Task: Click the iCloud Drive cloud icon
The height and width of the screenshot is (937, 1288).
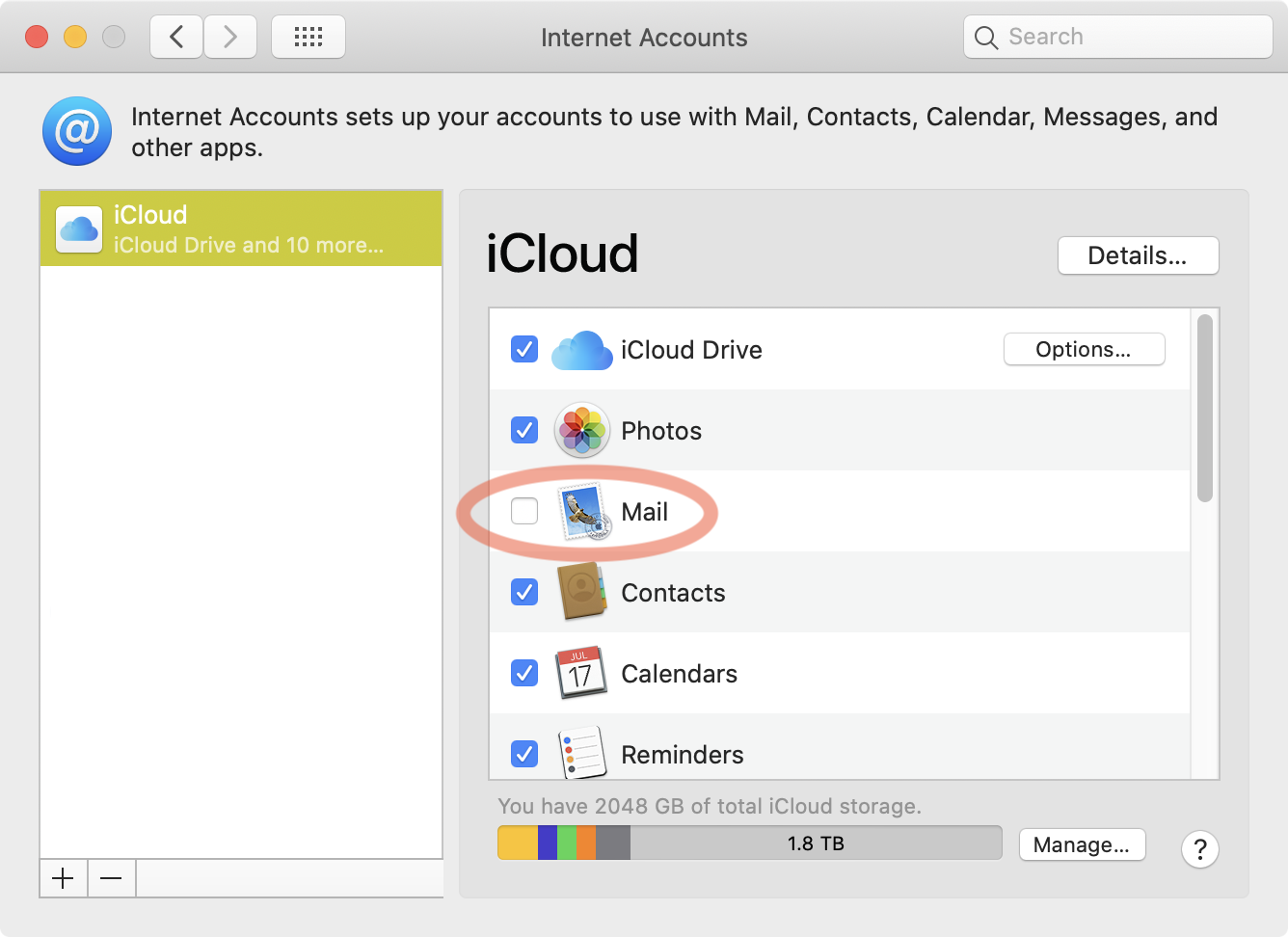Action: click(x=581, y=350)
